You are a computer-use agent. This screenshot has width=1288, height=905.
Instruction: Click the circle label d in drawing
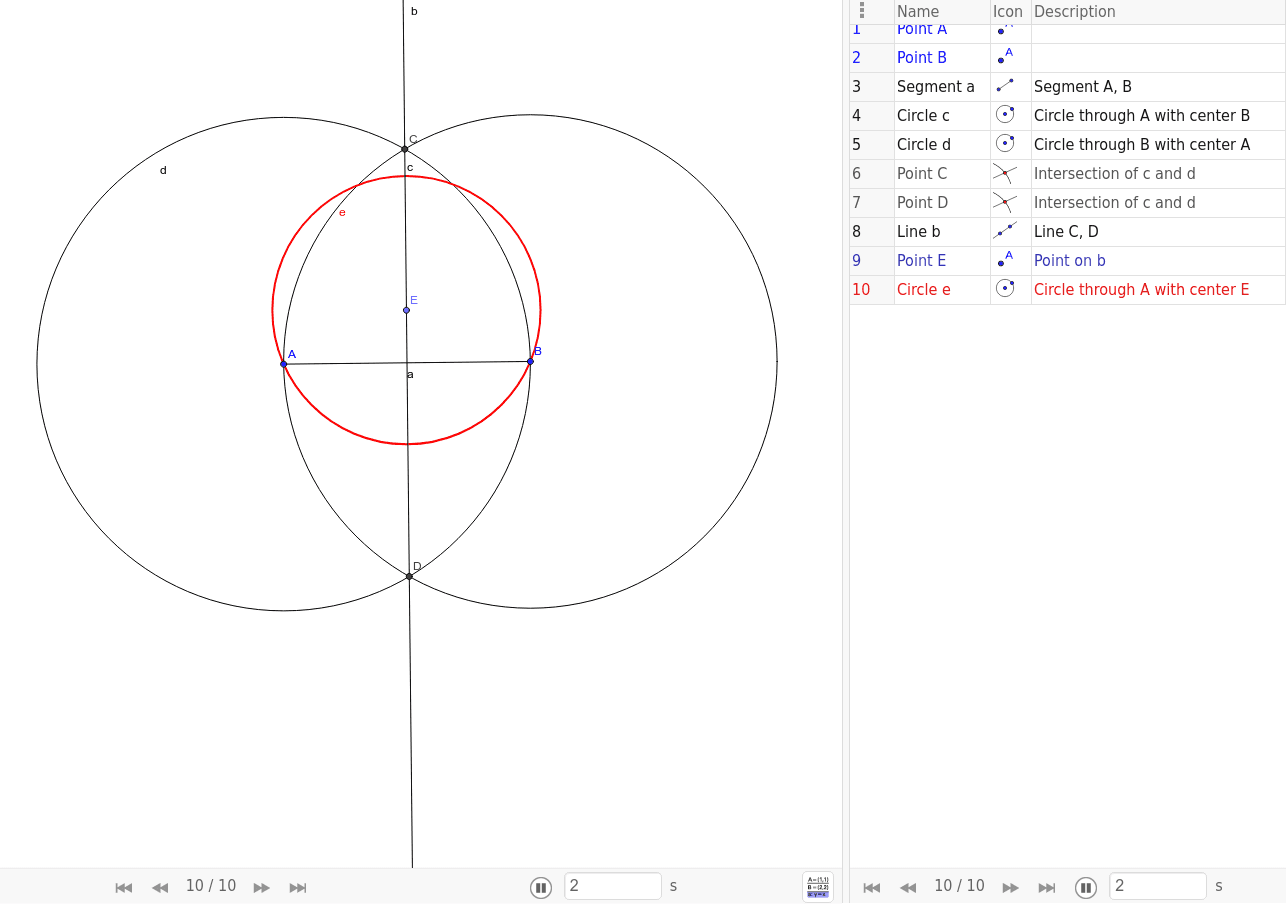(x=163, y=170)
